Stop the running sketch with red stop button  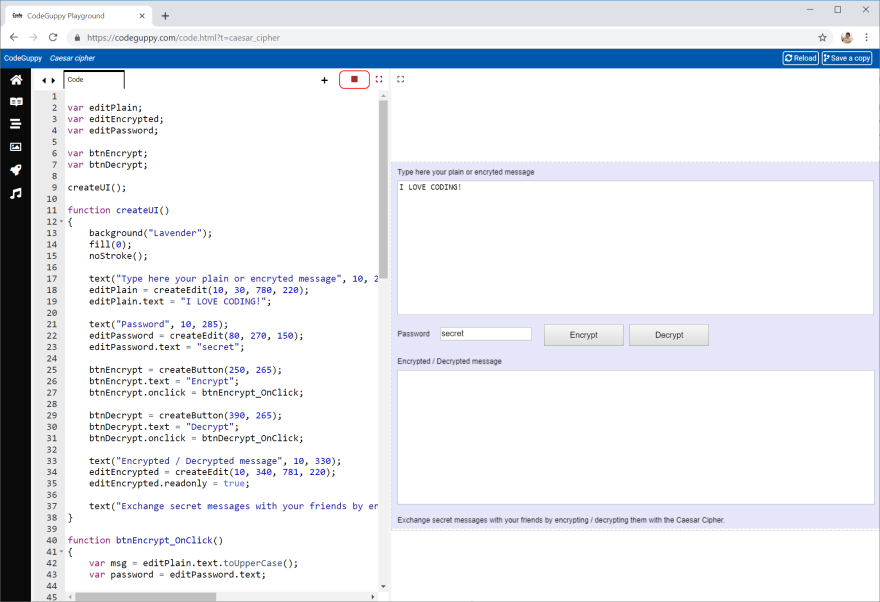354,78
